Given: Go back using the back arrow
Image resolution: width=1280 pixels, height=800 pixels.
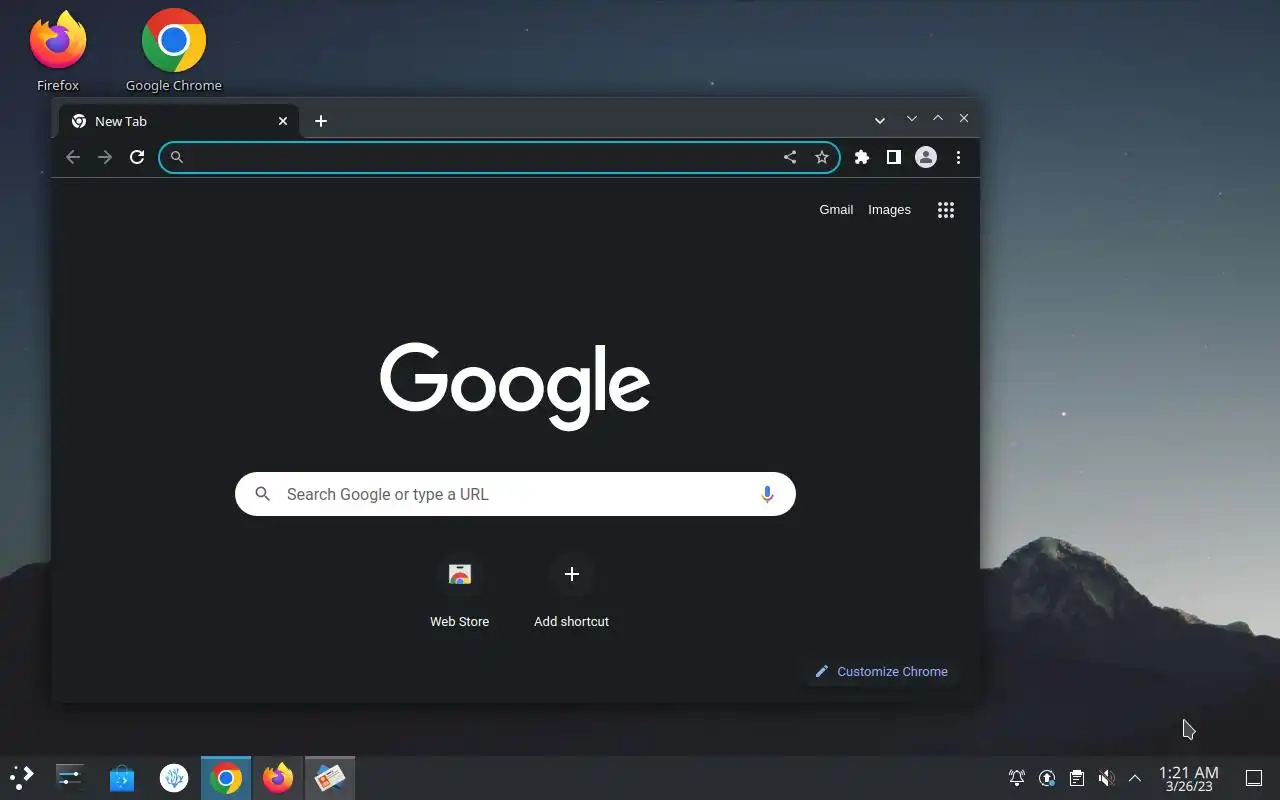Looking at the screenshot, I should pos(73,157).
